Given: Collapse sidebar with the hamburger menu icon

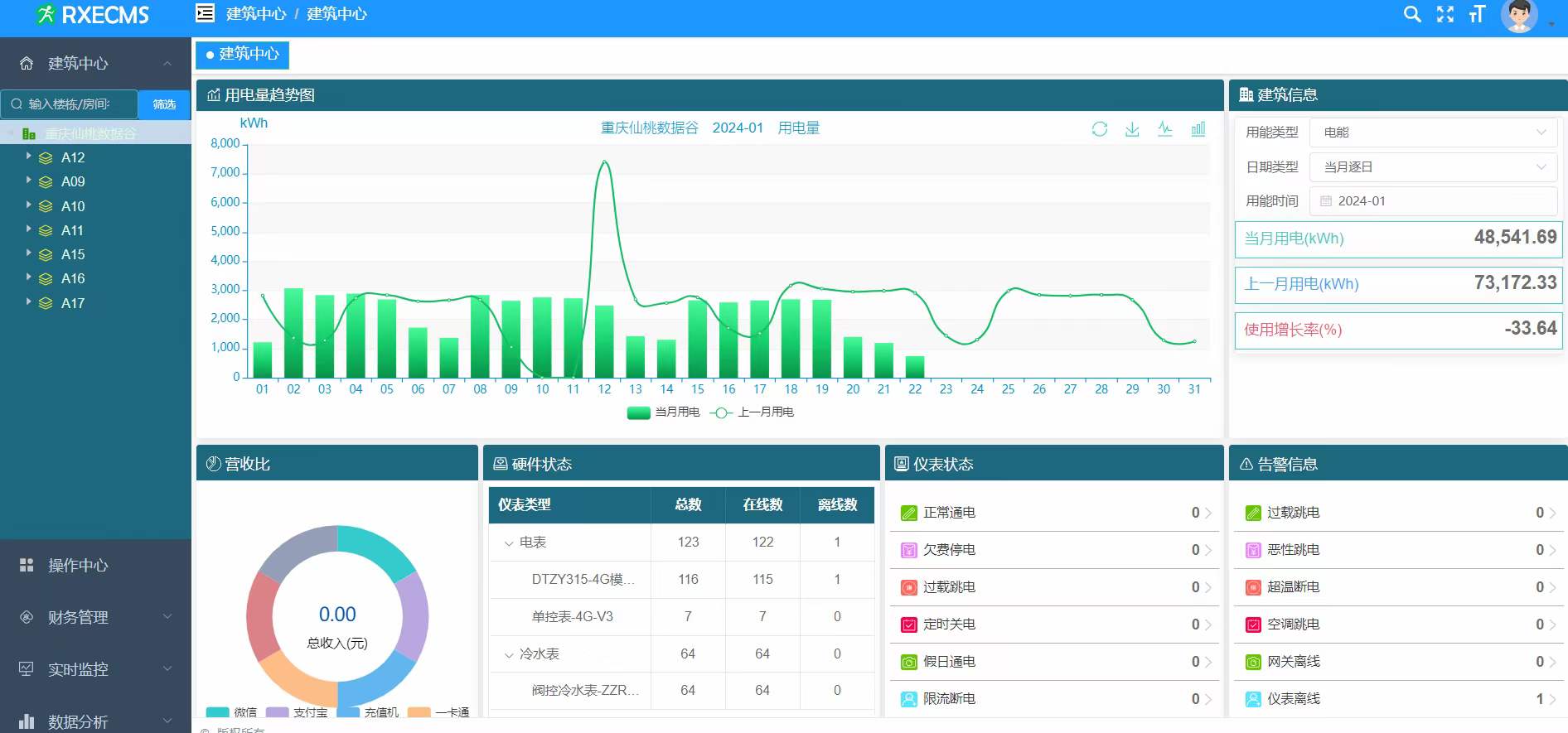Looking at the screenshot, I should point(205,13).
